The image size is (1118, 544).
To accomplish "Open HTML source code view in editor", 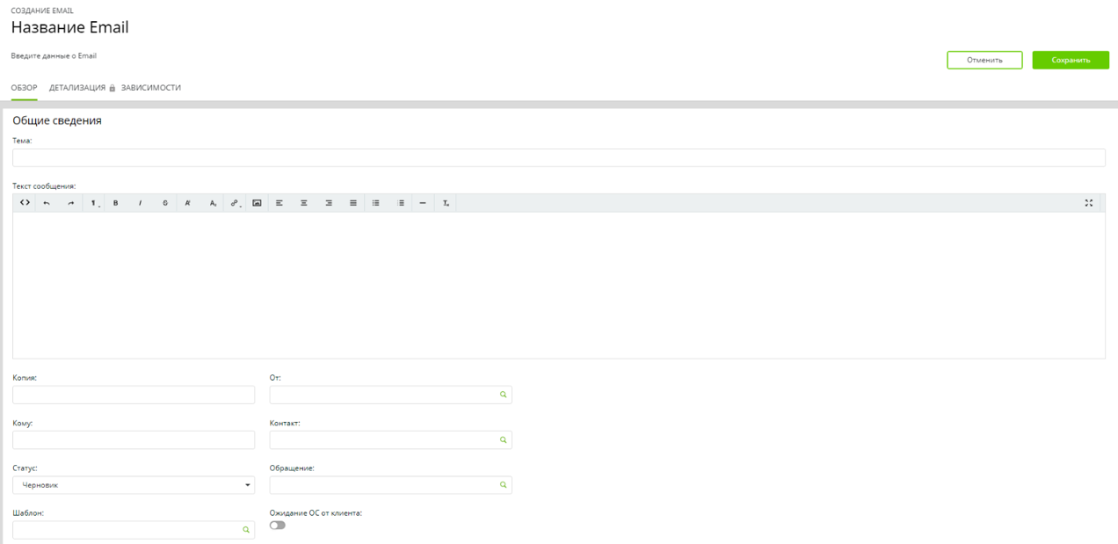I will pos(24,203).
